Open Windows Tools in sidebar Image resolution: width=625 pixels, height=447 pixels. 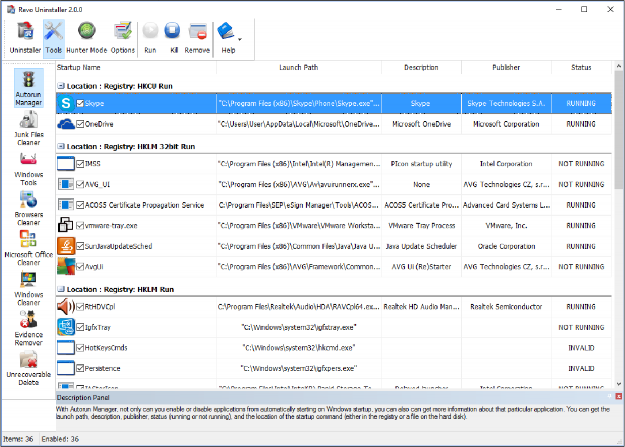coord(28,169)
